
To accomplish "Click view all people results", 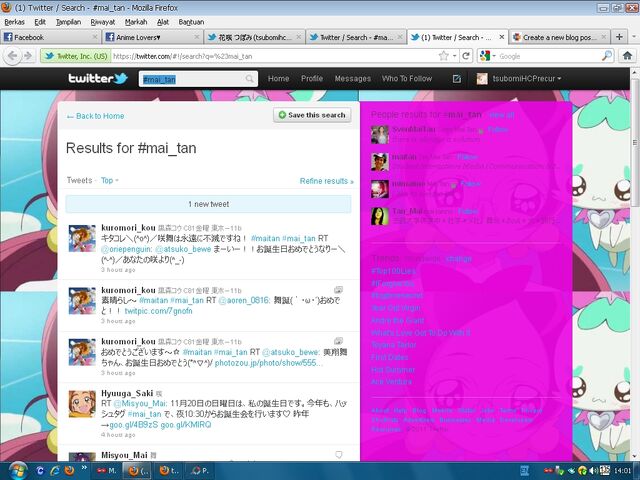I will 502,115.
